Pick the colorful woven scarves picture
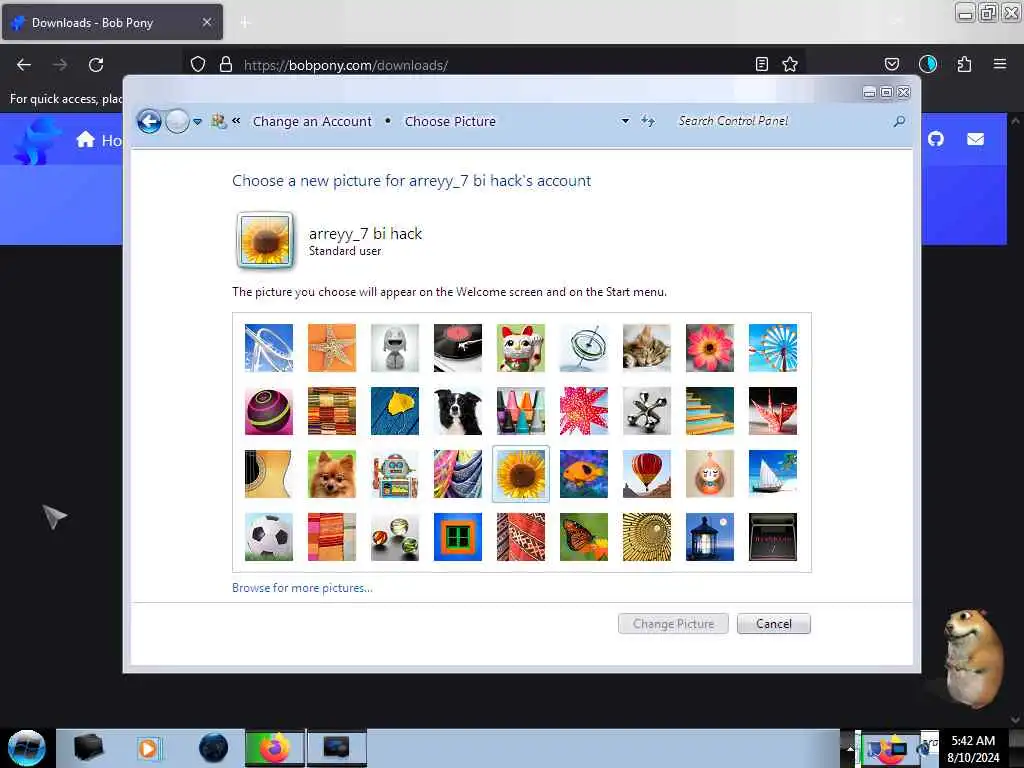 click(458, 474)
